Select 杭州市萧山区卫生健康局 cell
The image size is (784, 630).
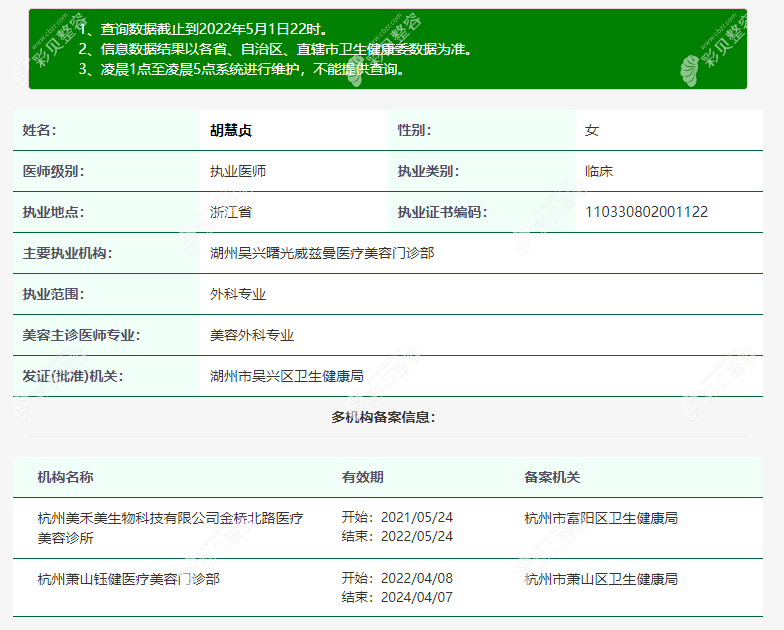click(601, 580)
